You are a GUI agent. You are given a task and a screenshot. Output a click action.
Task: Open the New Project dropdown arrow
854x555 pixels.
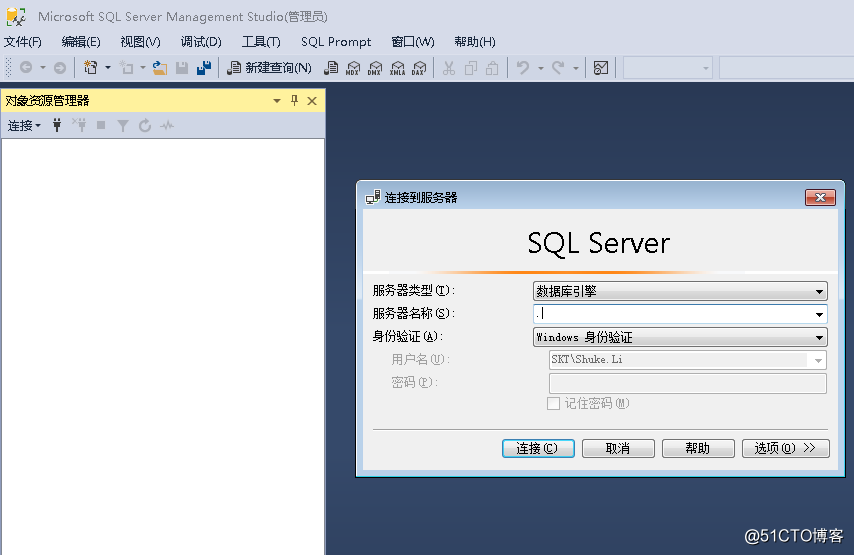pos(108,68)
